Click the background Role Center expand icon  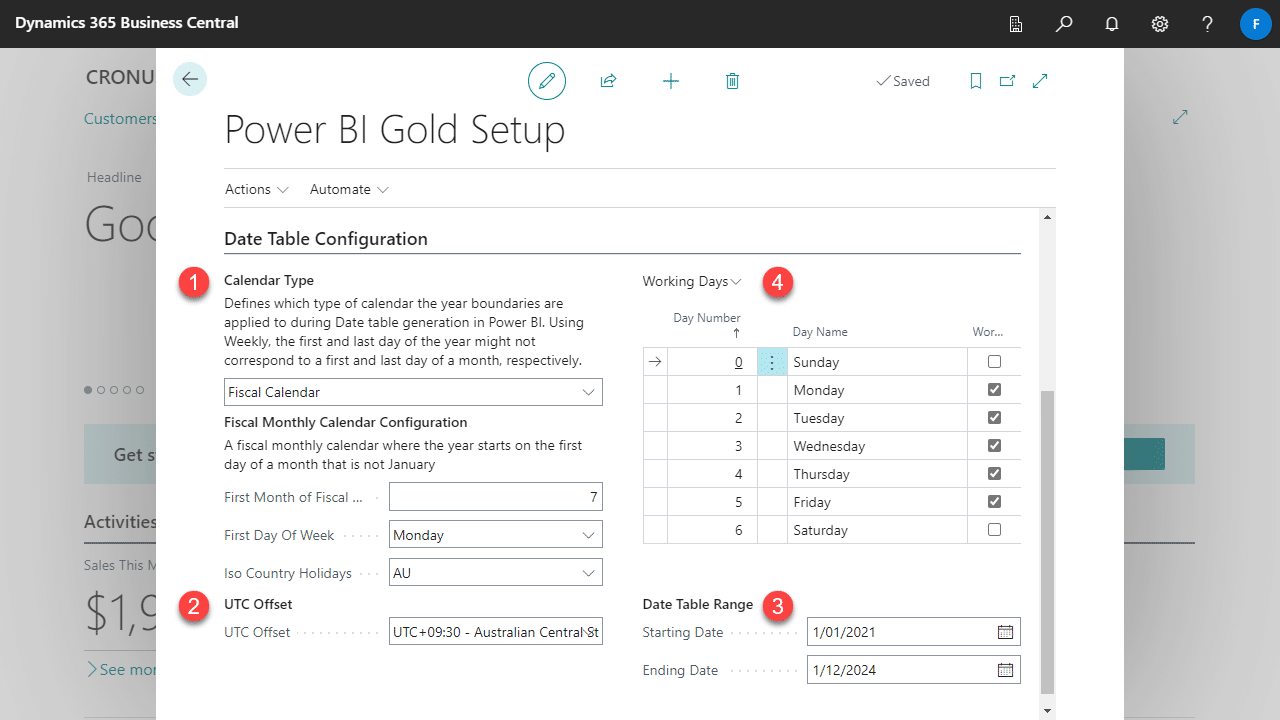tap(1180, 118)
